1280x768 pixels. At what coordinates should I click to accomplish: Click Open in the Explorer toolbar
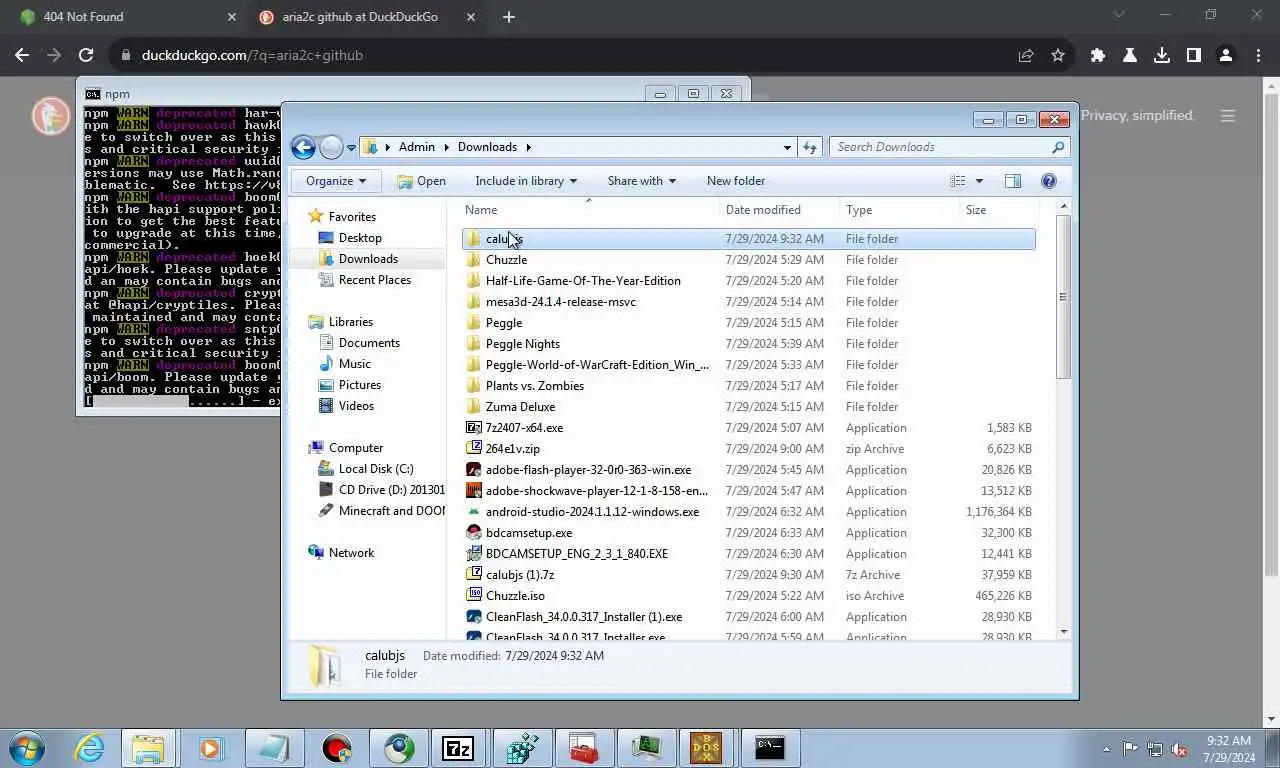(421, 181)
